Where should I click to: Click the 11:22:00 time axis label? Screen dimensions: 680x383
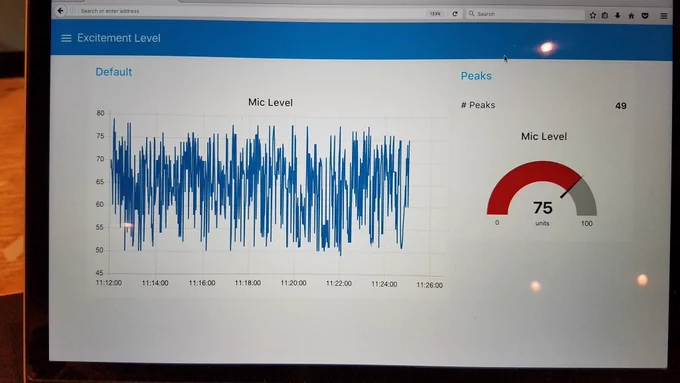[x=339, y=284]
